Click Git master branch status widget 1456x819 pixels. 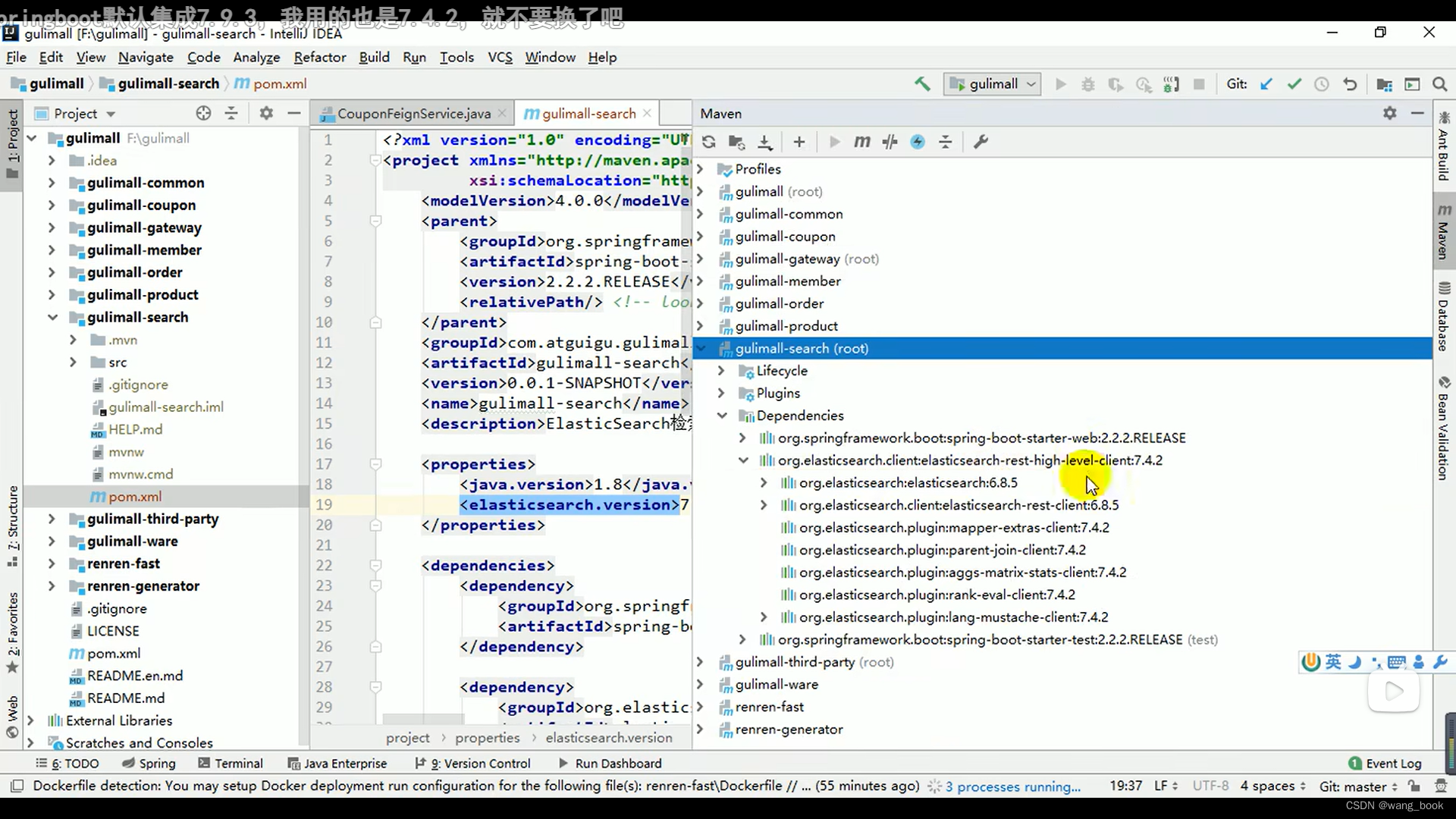[x=1358, y=786]
